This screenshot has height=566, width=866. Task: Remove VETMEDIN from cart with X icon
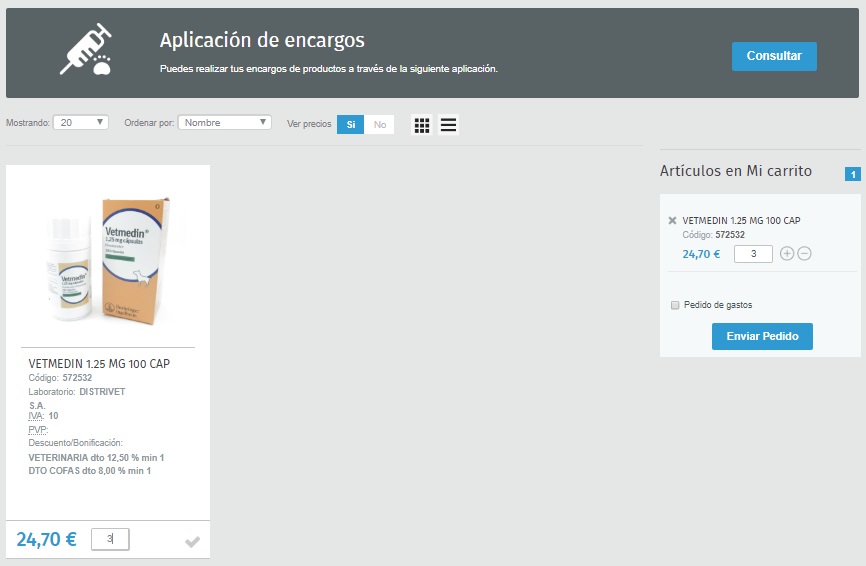tap(672, 220)
